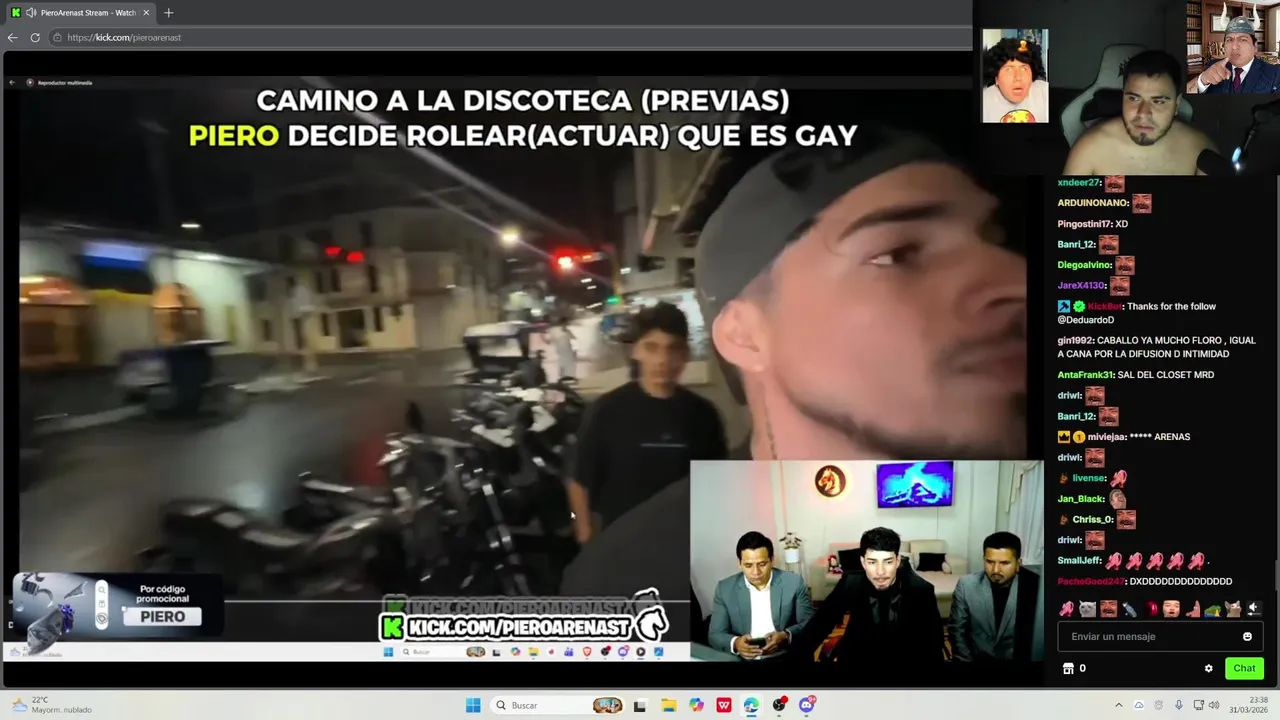The image size is (1280, 720).
Task: Pick the red glowing emote in quick bar
Action: [1152, 608]
